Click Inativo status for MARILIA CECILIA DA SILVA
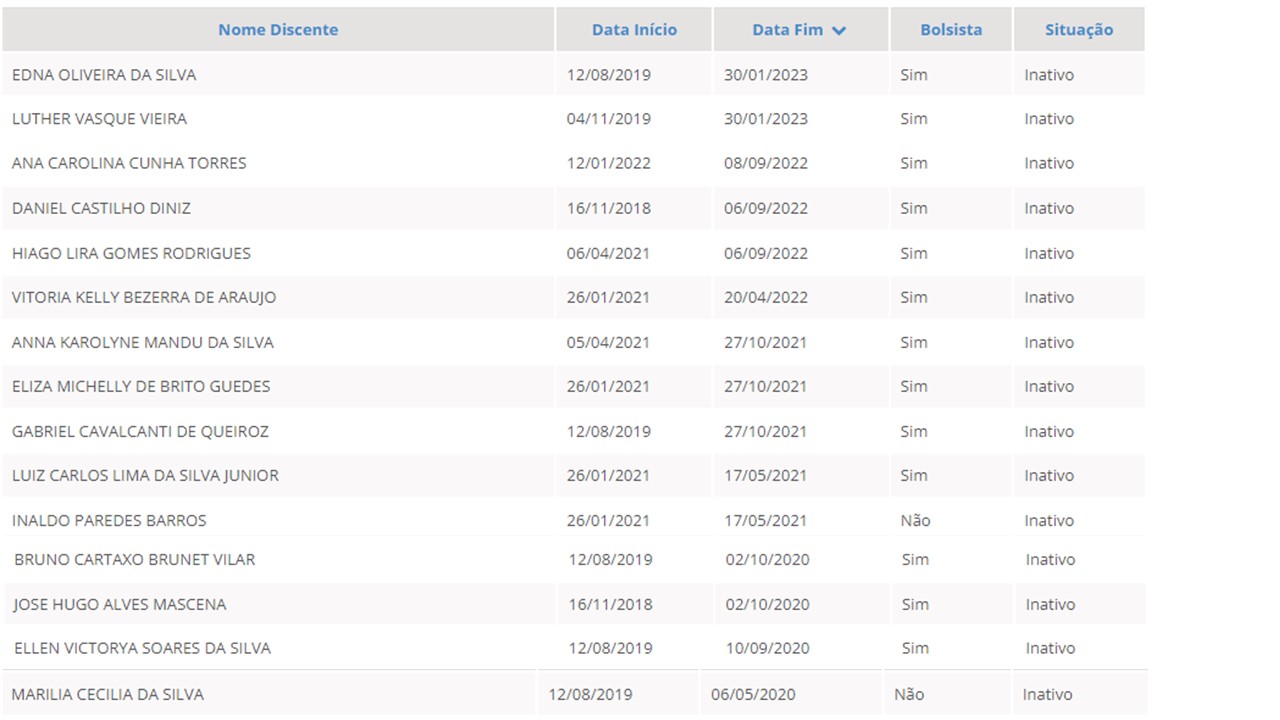1280x720 pixels. [x=1047, y=694]
